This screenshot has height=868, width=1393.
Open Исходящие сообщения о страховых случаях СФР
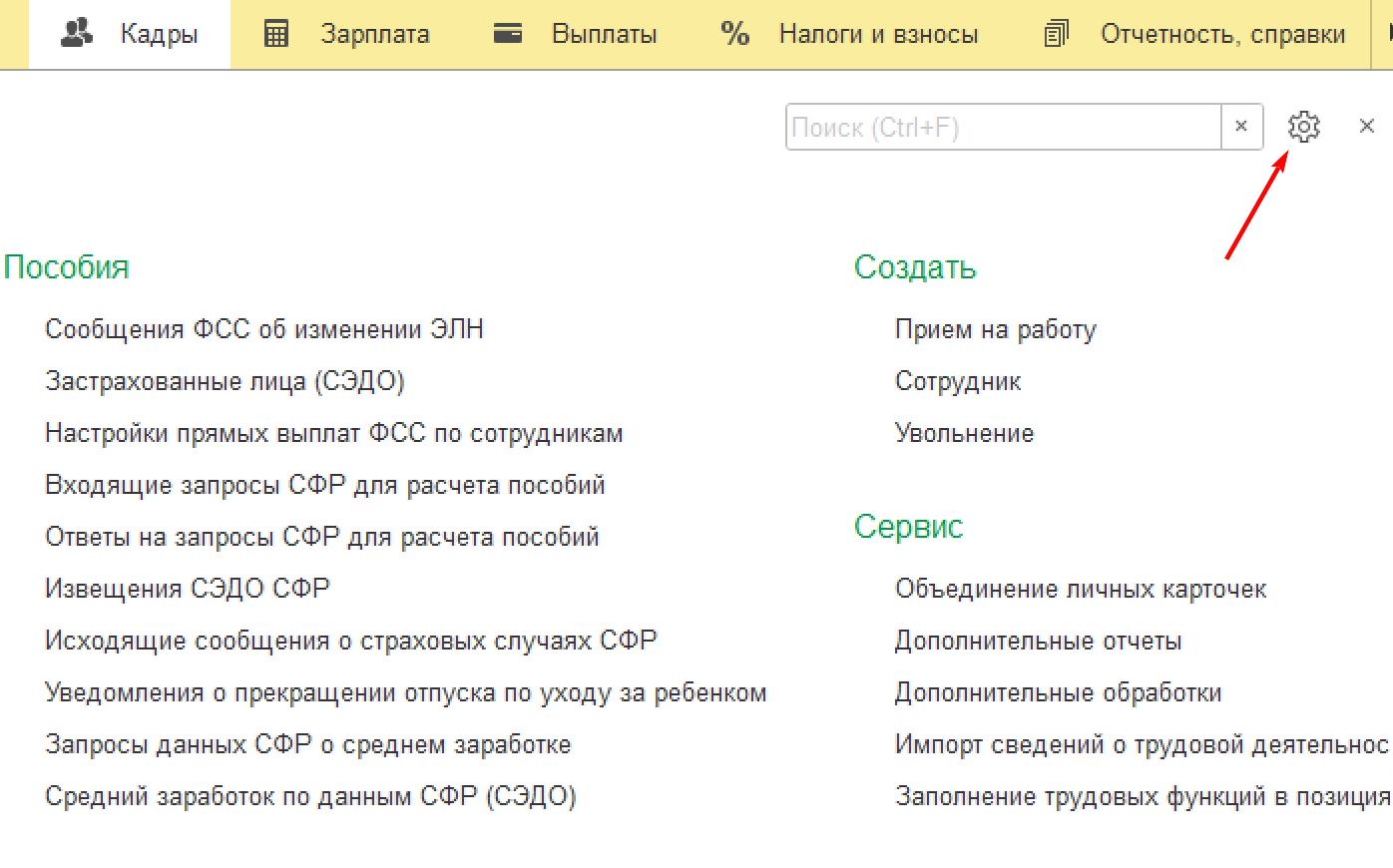(351, 641)
